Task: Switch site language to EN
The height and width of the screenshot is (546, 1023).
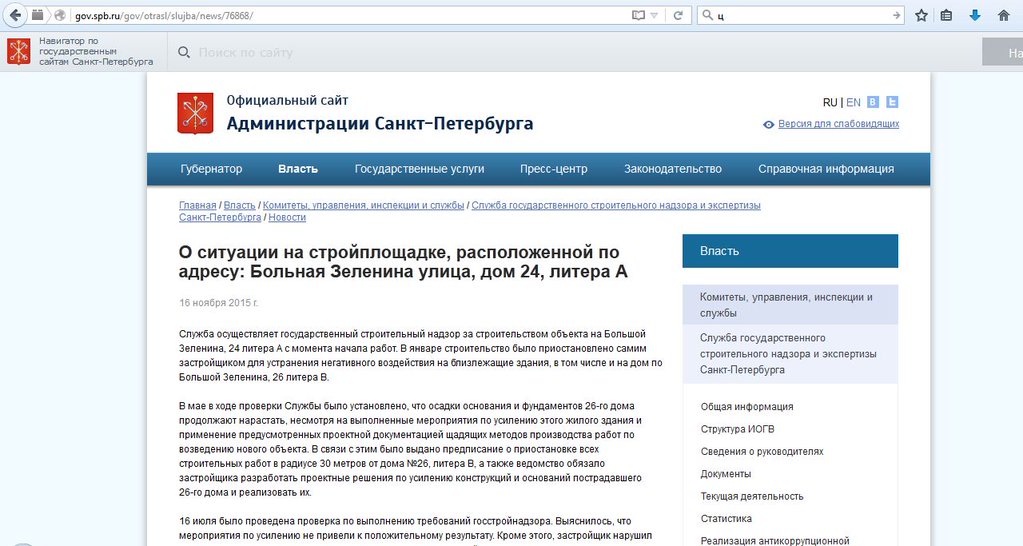Action: tap(853, 102)
